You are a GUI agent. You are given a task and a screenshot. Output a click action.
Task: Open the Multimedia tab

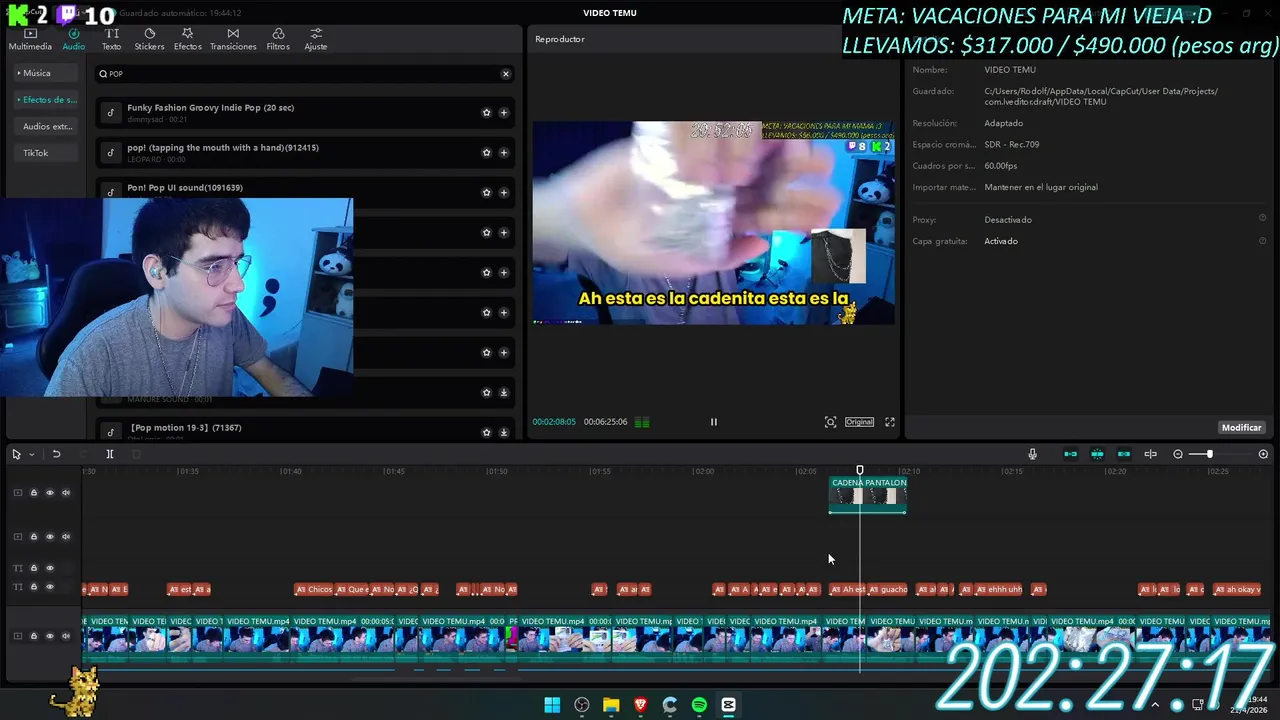coord(30,39)
